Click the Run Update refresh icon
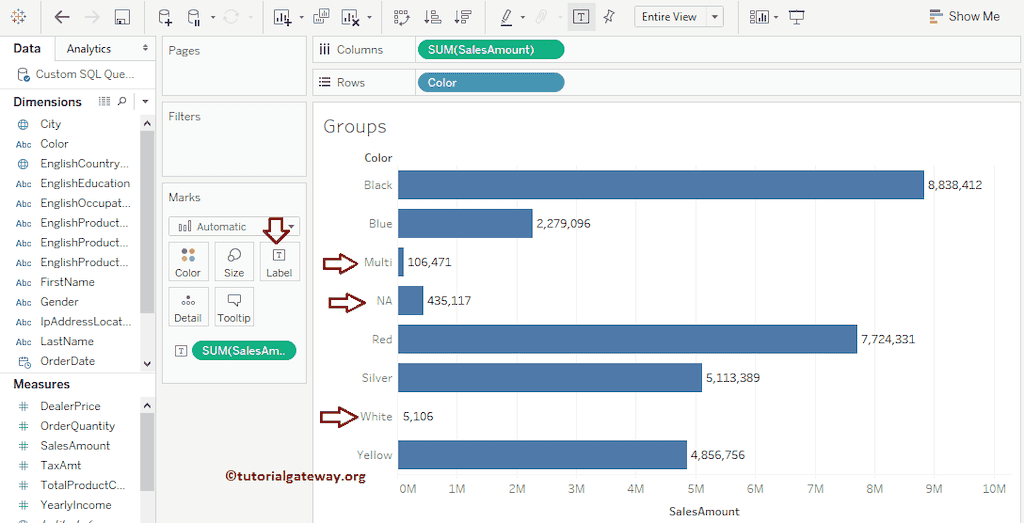The height and width of the screenshot is (523, 1024). pos(231,17)
